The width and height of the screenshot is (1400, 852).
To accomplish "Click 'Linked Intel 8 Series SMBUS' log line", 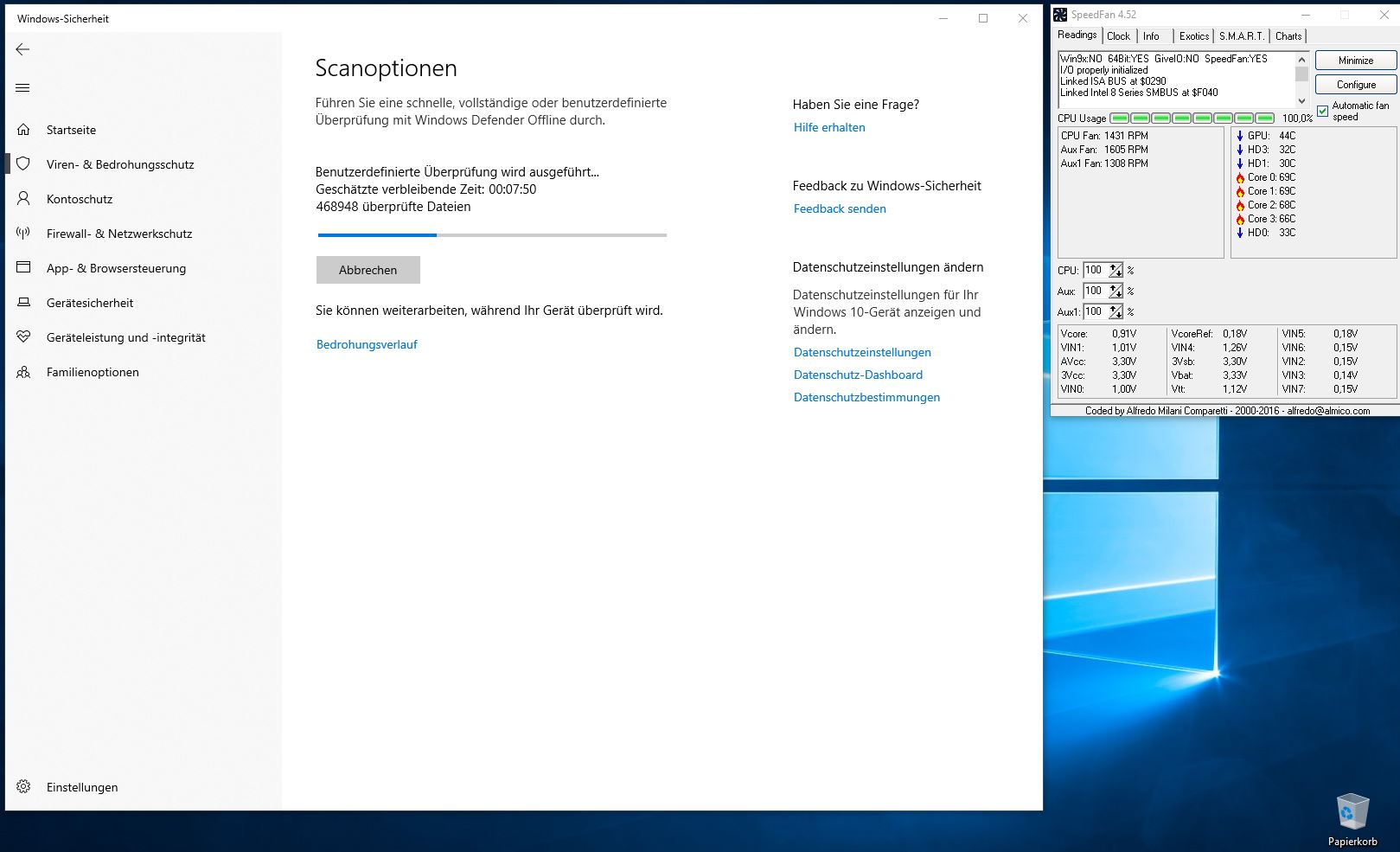I will 1139,93.
